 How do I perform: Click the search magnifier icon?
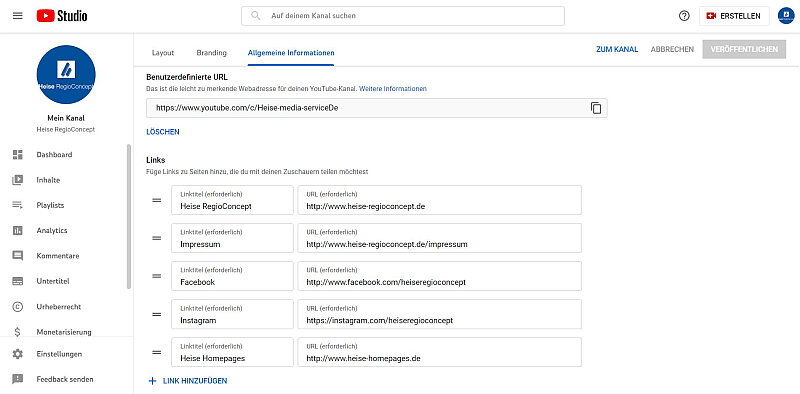(x=256, y=16)
